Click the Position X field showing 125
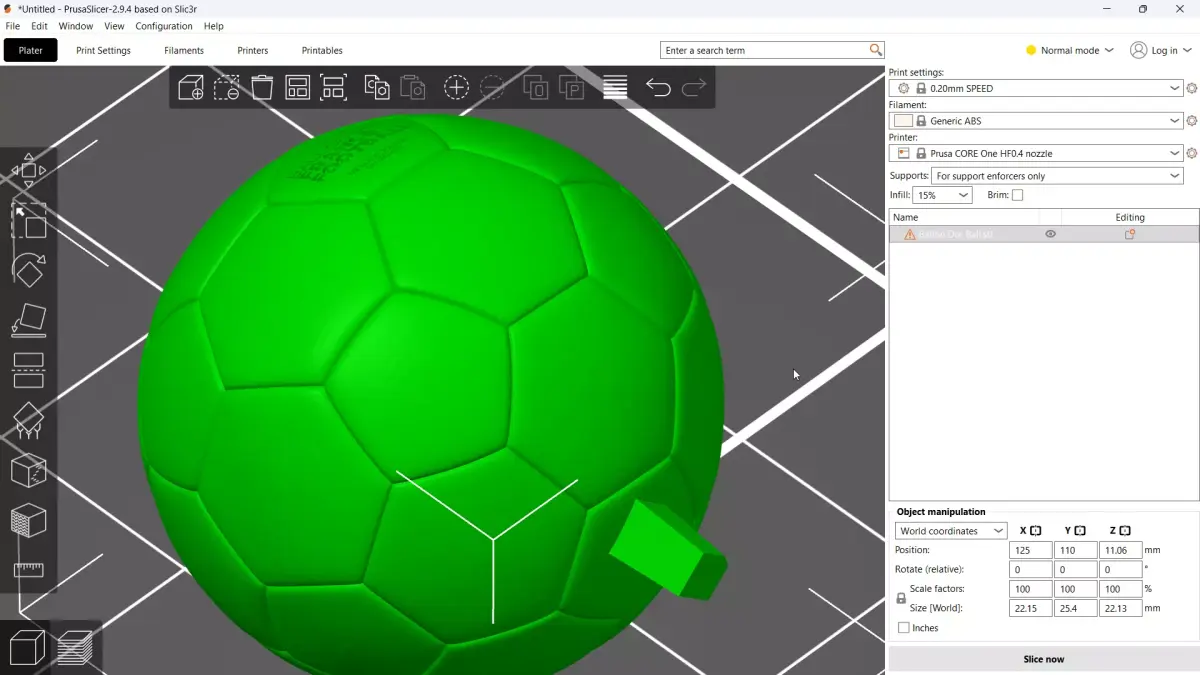1200x675 pixels. coord(1030,550)
